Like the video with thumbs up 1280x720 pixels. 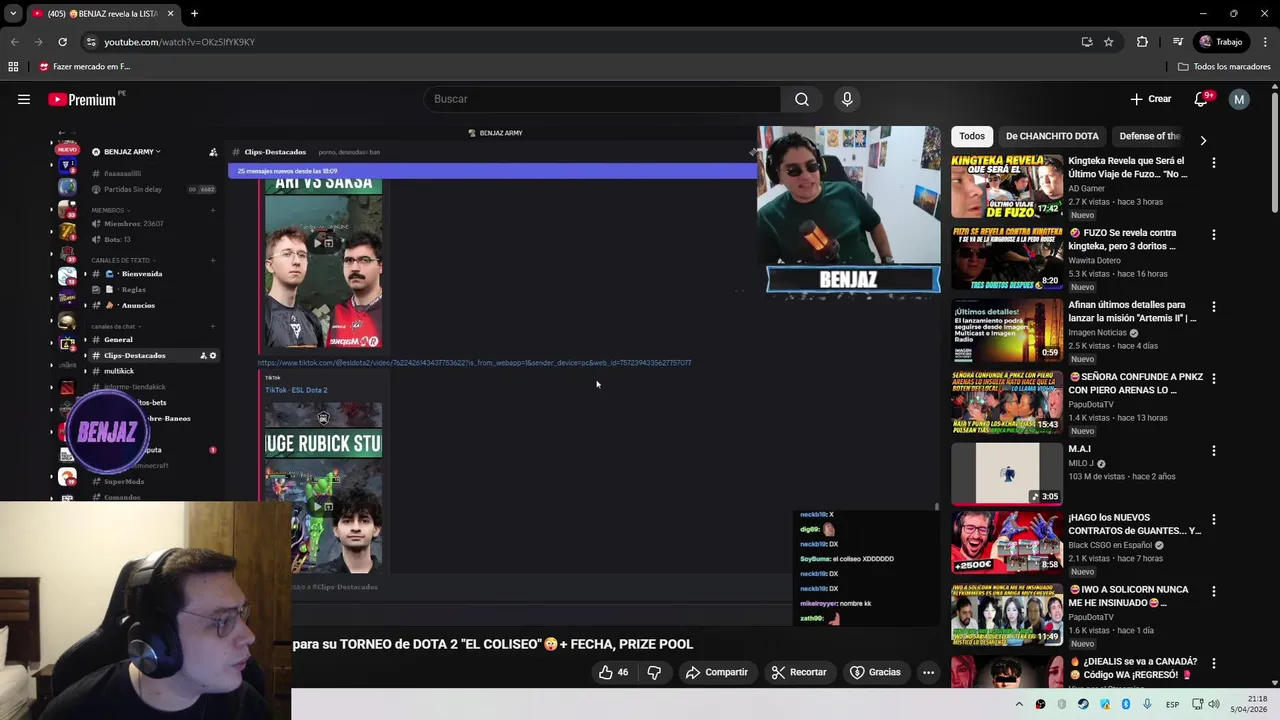pos(613,672)
